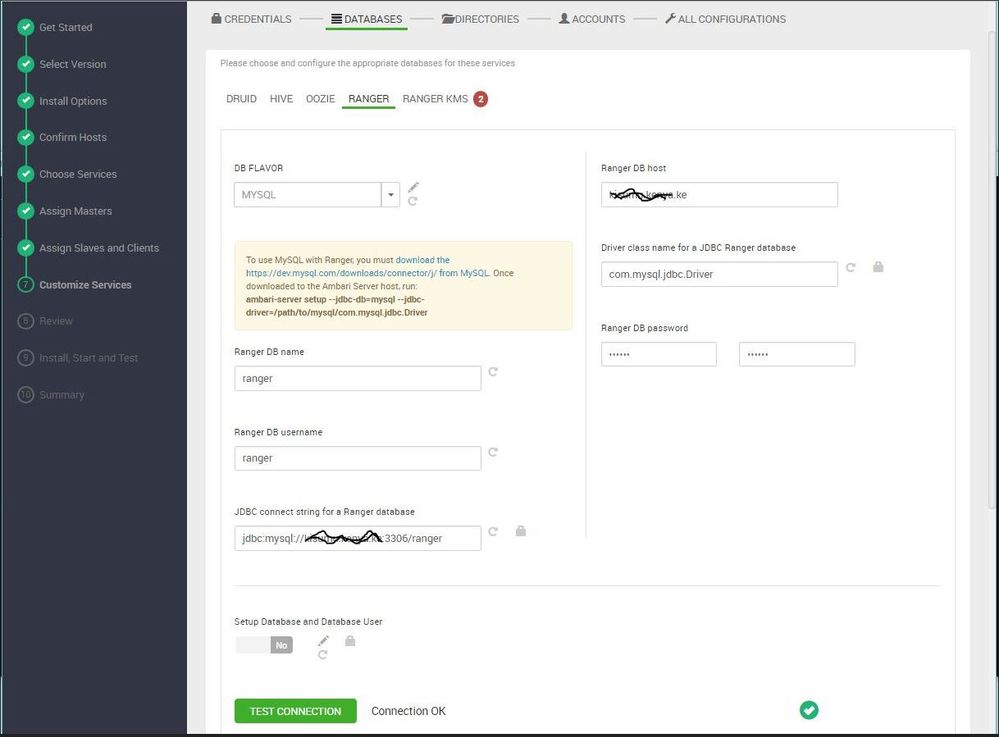Click in the Ranger DB username field
Viewport: 999px width, 737px height.
[x=357, y=458]
